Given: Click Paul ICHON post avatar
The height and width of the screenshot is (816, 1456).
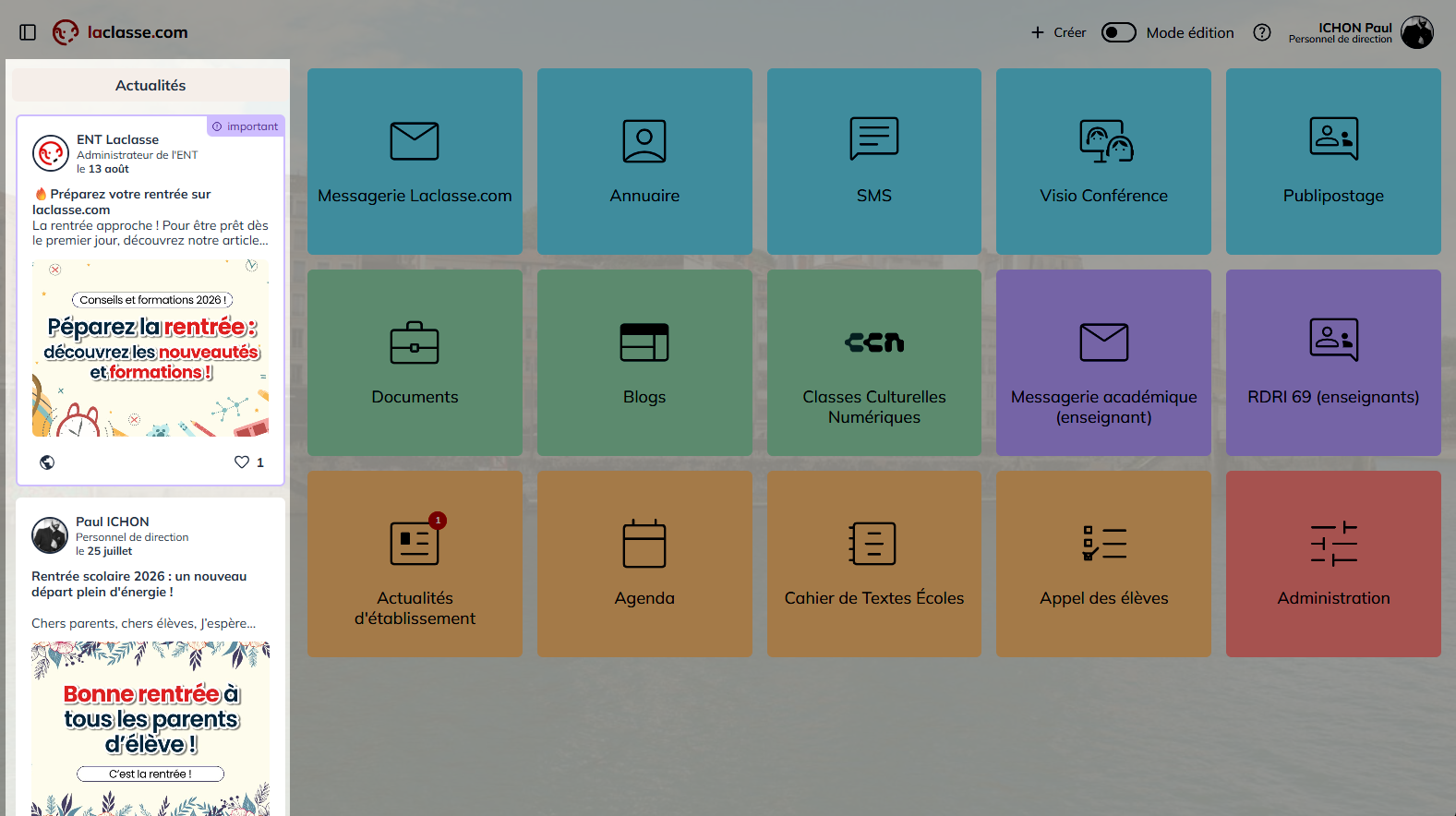Looking at the screenshot, I should (50, 535).
